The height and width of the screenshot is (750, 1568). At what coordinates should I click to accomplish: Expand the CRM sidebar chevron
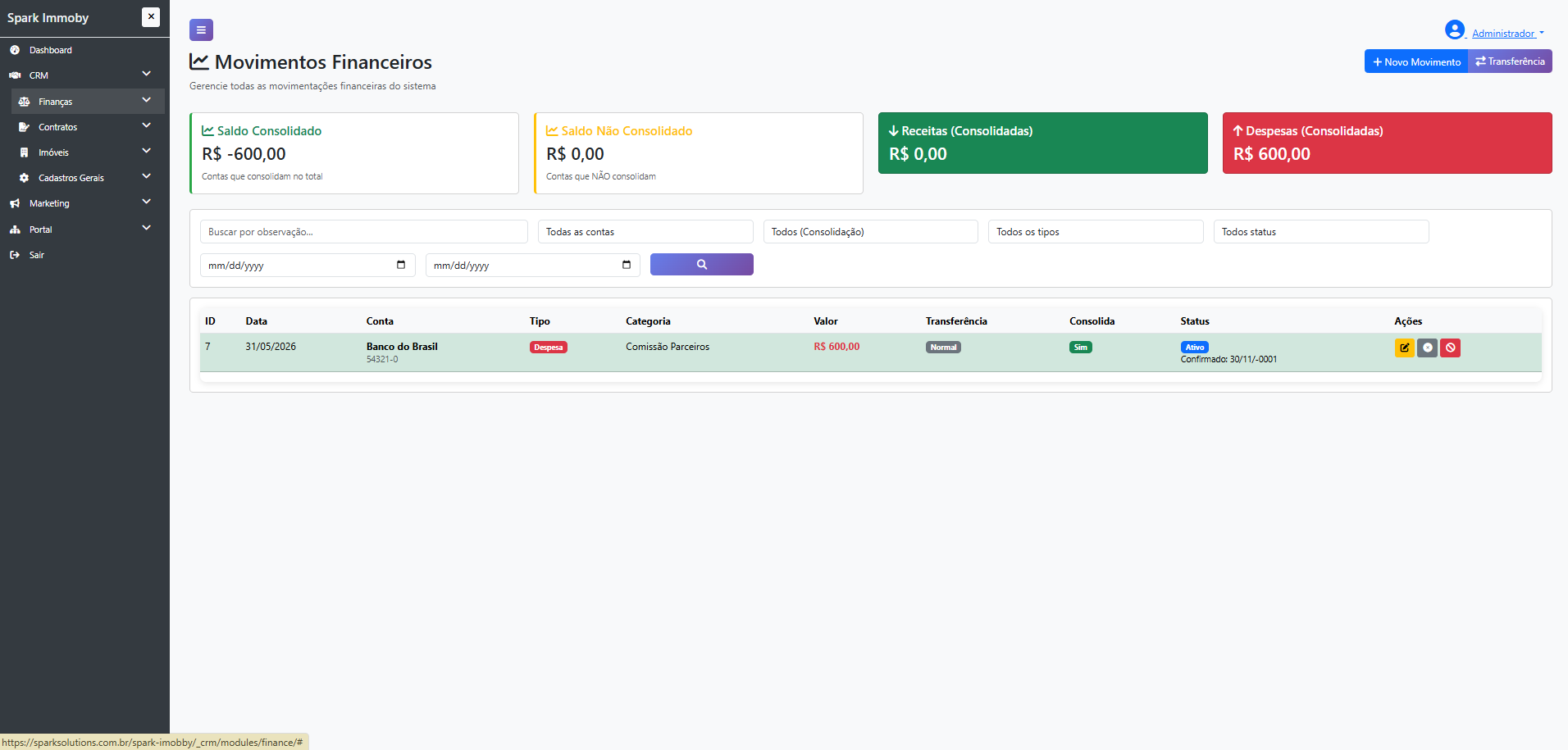[x=146, y=75]
